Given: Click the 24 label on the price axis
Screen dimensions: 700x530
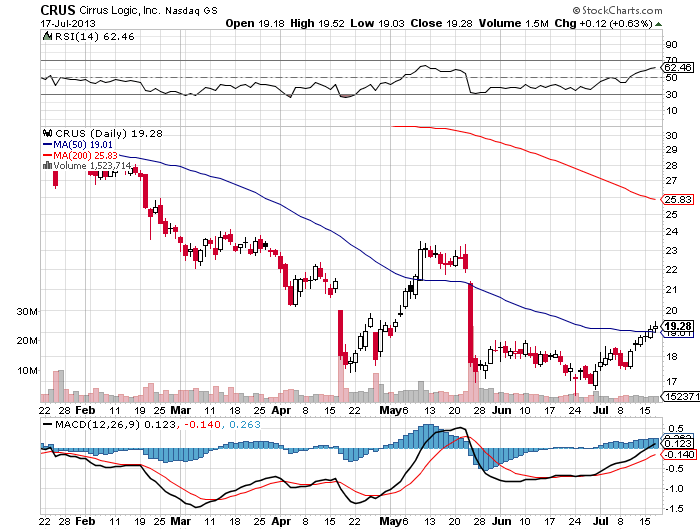Looking at the screenshot, I should click(x=671, y=231).
